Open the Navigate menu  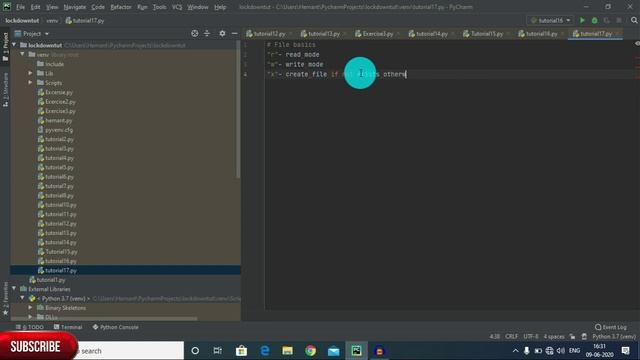[75, 7]
